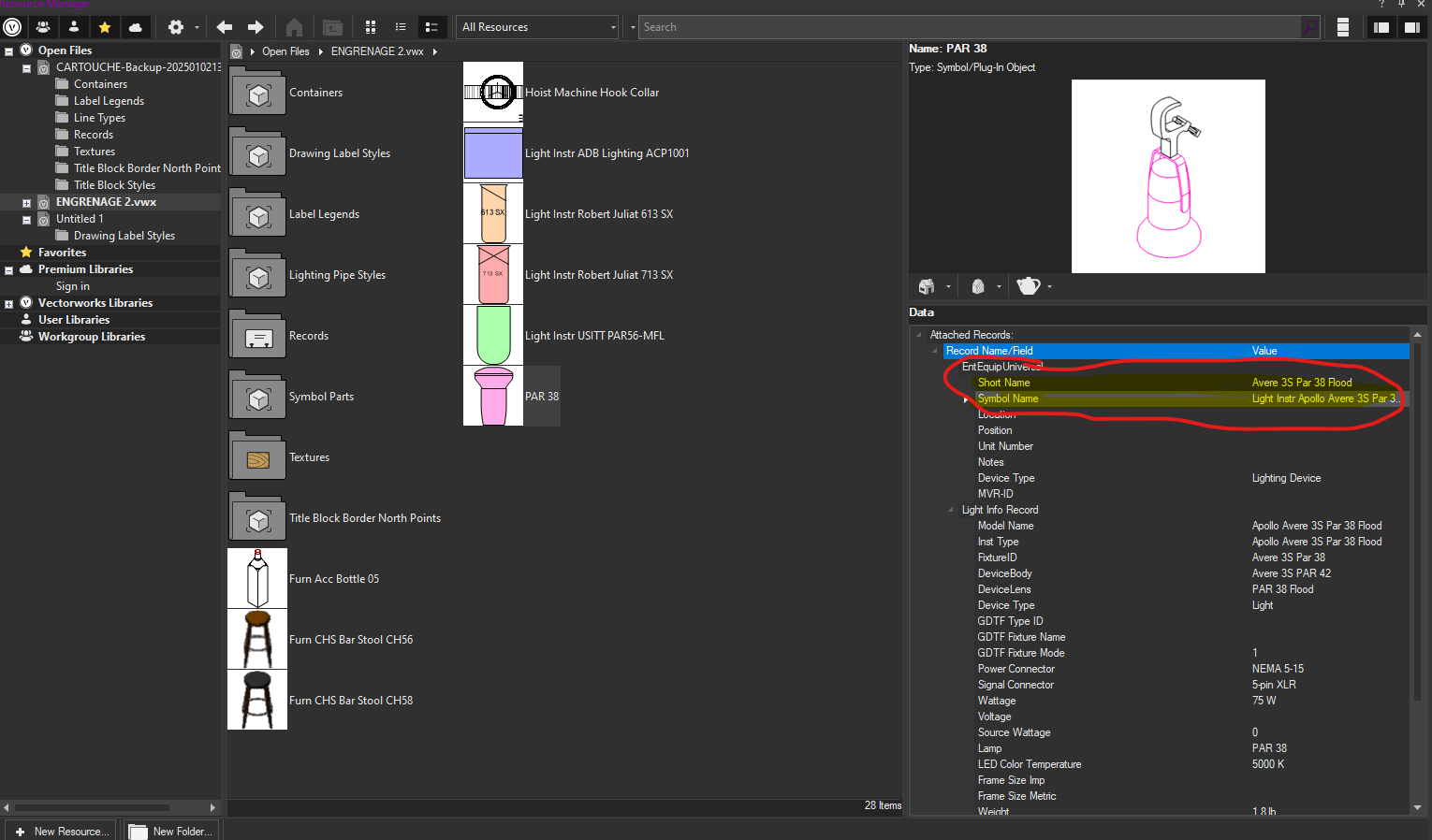Select ENGRENAGE 2.vwx in the file tree
Viewport: 1432px width, 840px height.
106,202
